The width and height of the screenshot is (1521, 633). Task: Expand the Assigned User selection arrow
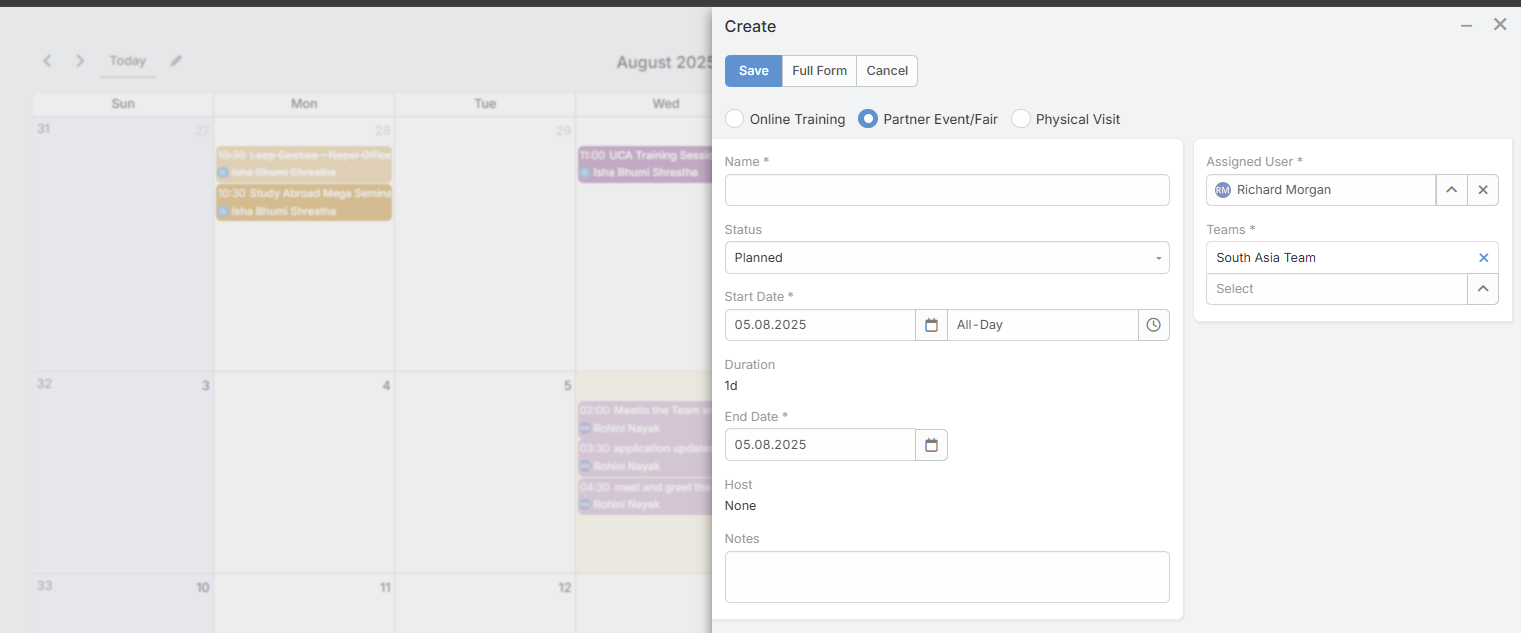pyautogui.click(x=1451, y=190)
